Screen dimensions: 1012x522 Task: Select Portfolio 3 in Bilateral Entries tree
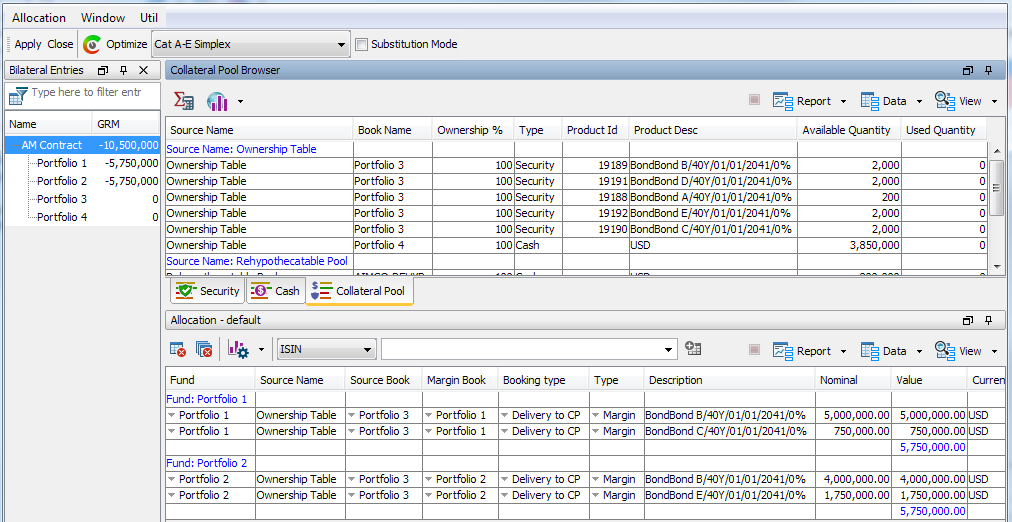(62, 199)
